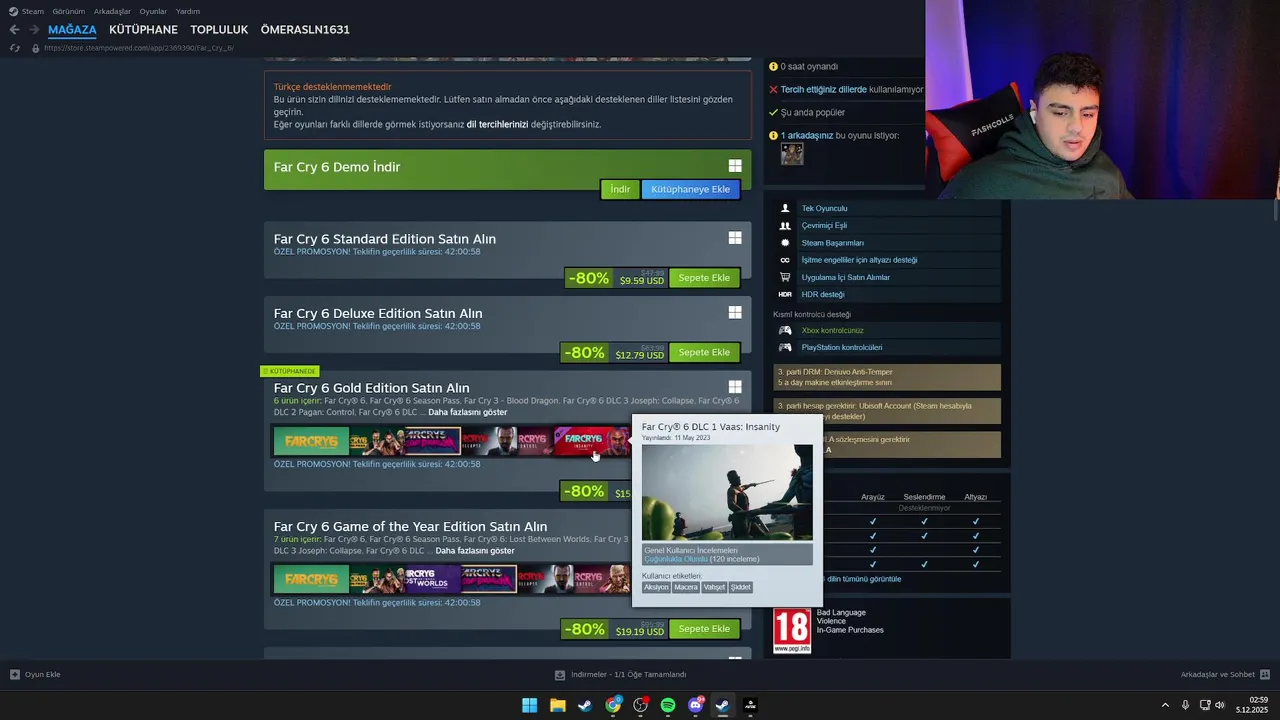Click the Denuvo Anti-Tamper DRM notice
This screenshot has width=1280, height=720.
[887, 377]
